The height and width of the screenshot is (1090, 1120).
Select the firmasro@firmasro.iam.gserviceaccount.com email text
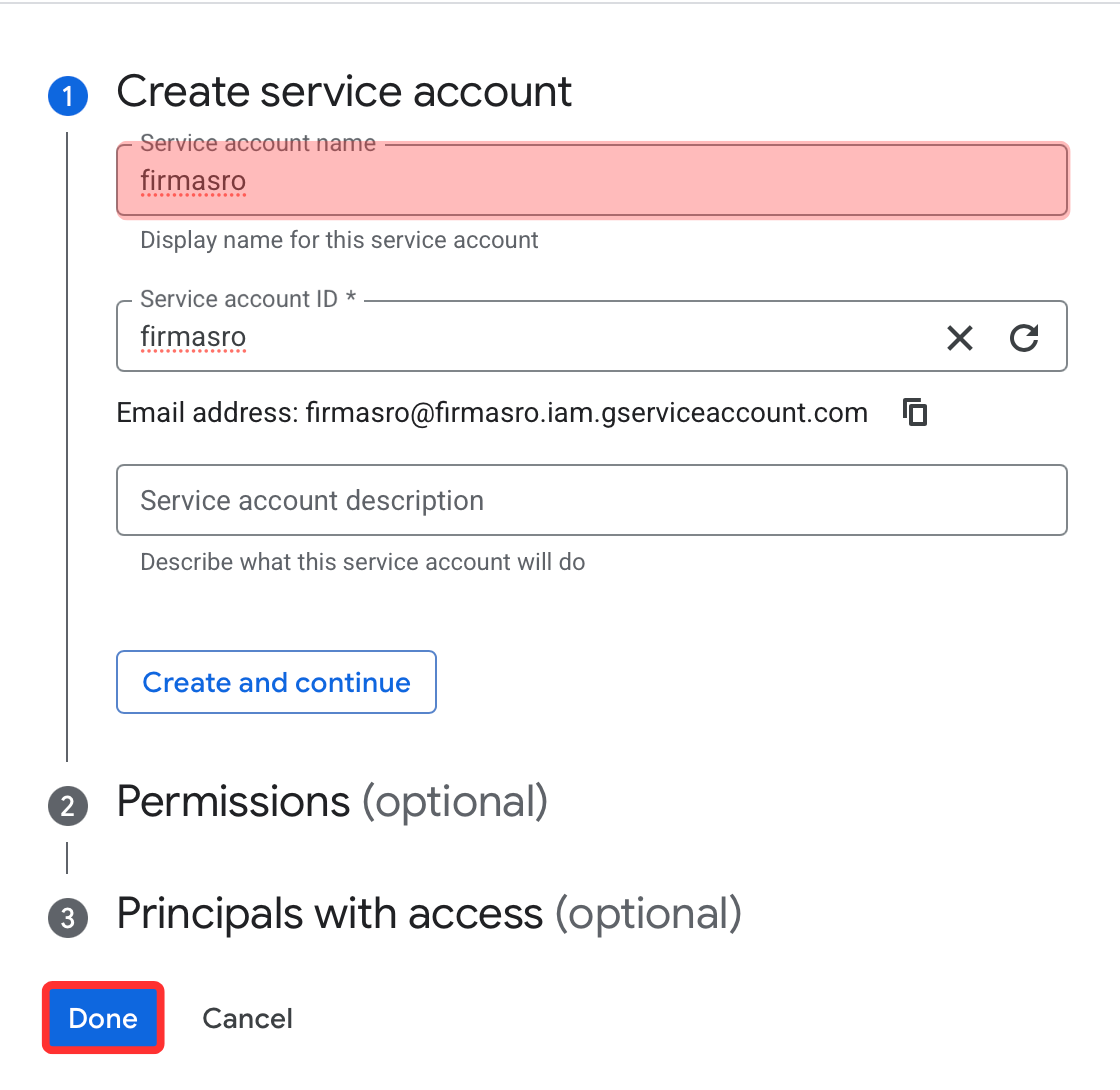point(586,413)
